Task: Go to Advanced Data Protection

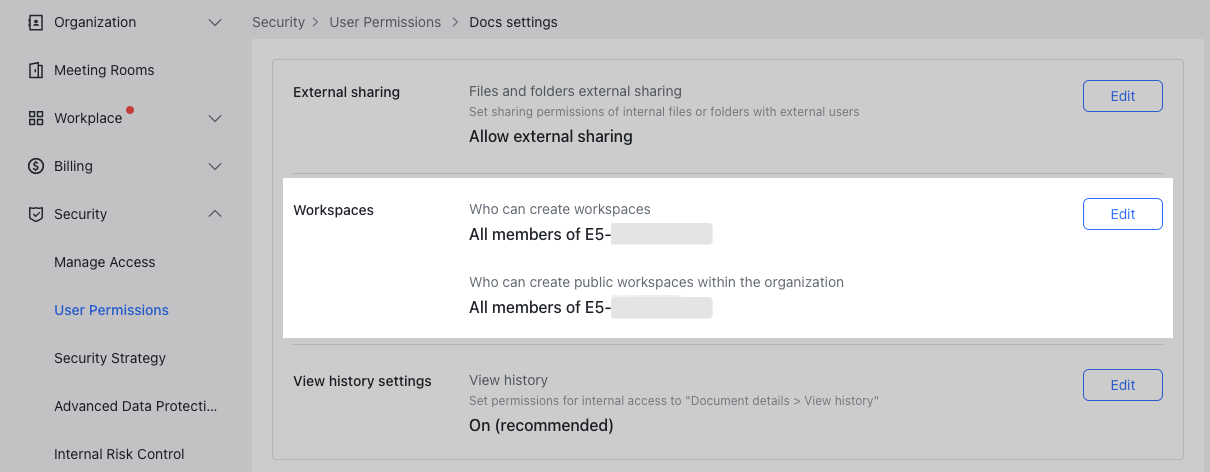Action: (135, 406)
